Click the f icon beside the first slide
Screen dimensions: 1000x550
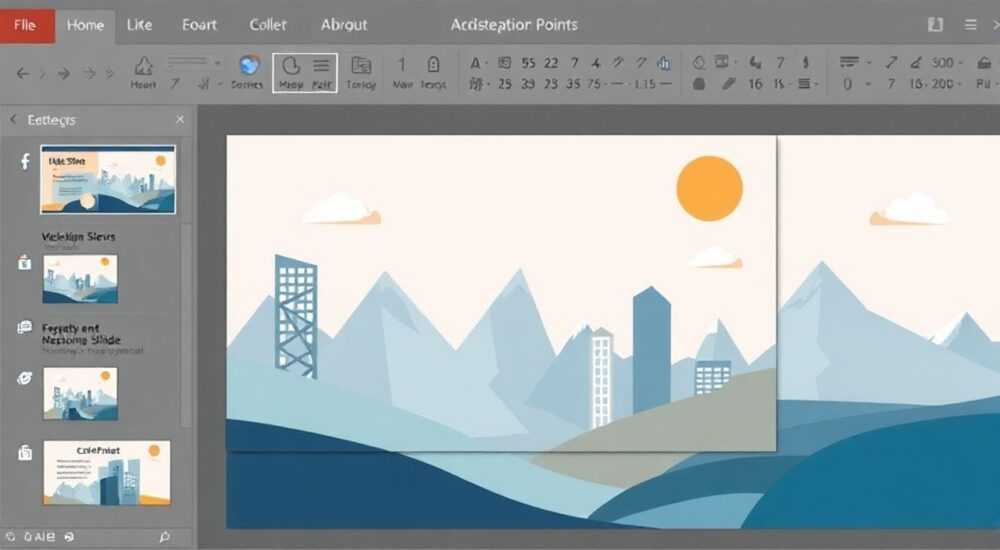(25, 161)
